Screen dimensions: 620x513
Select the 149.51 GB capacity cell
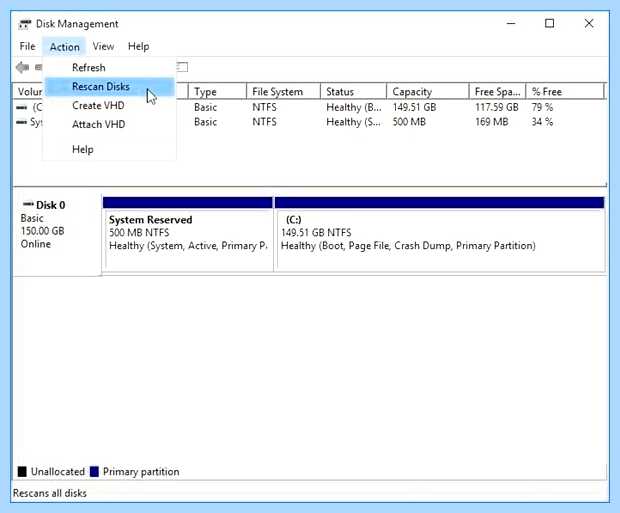(414, 108)
